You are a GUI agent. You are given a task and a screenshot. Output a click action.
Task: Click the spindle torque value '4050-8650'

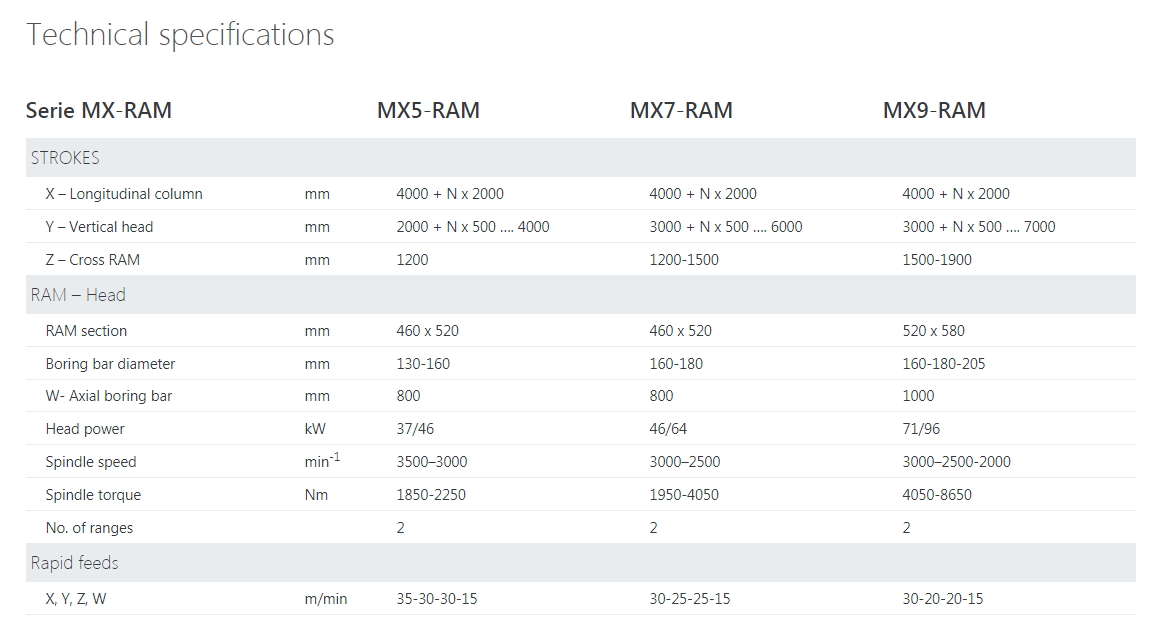[937, 495]
